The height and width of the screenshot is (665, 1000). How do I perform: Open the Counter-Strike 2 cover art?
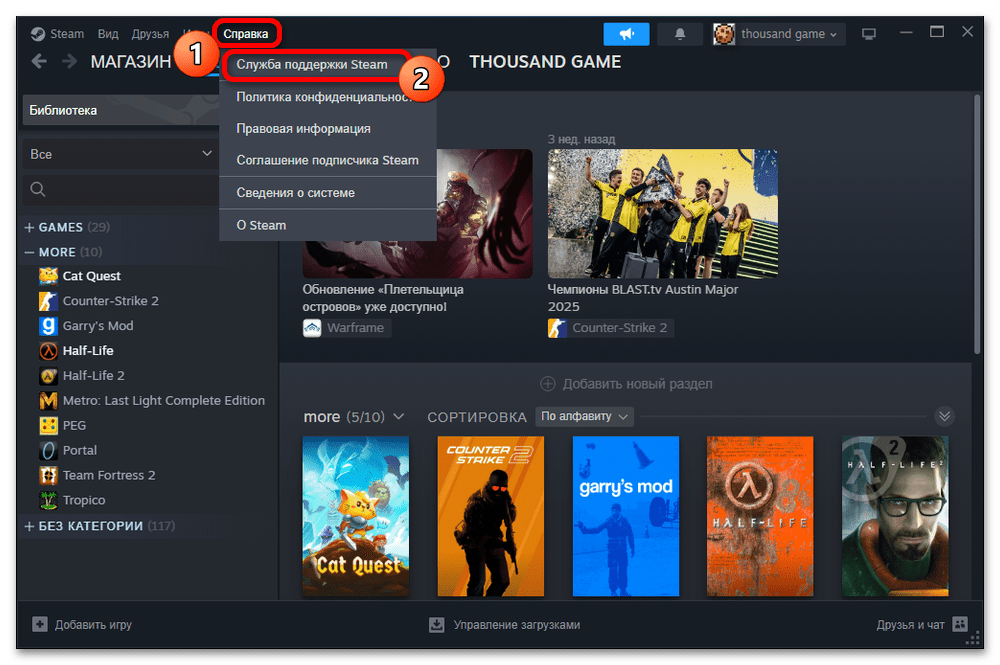(x=490, y=516)
